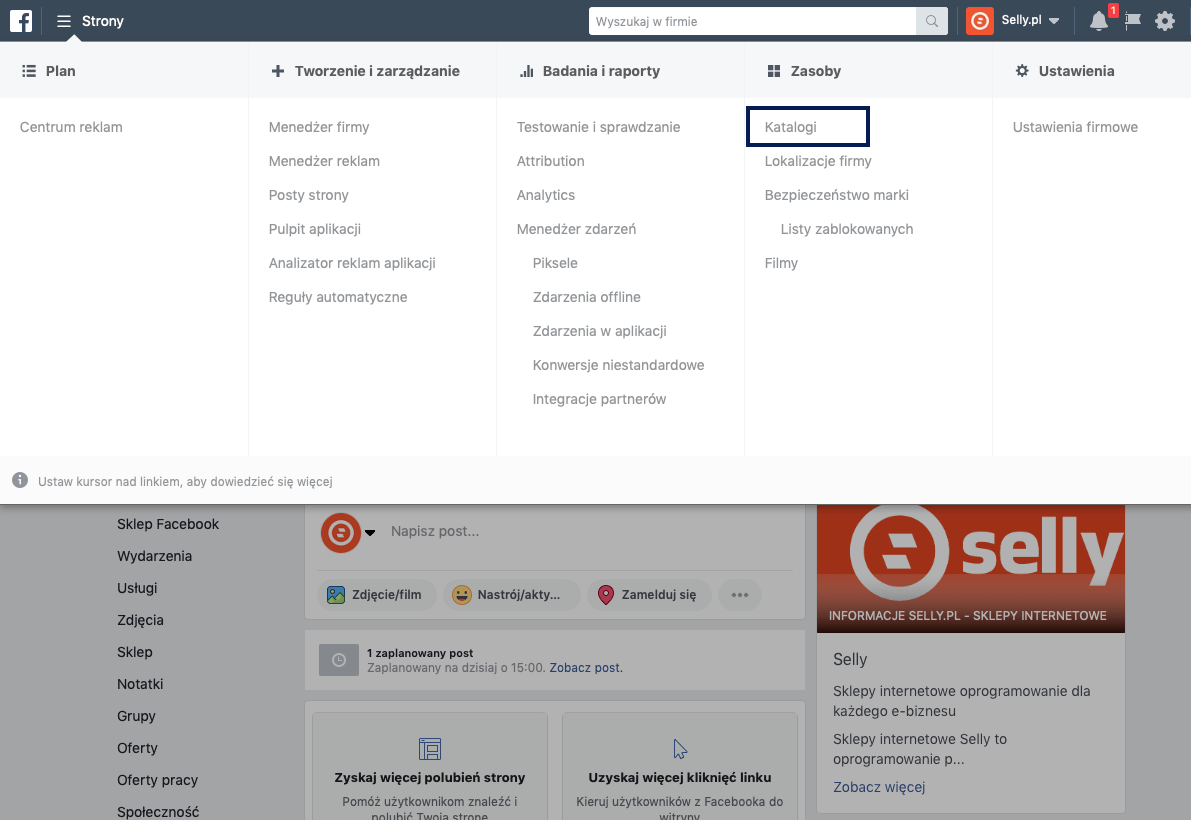Expand more post options (three dots)
Image resolution: width=1191 pixels, height=820 pixels.
739,595
